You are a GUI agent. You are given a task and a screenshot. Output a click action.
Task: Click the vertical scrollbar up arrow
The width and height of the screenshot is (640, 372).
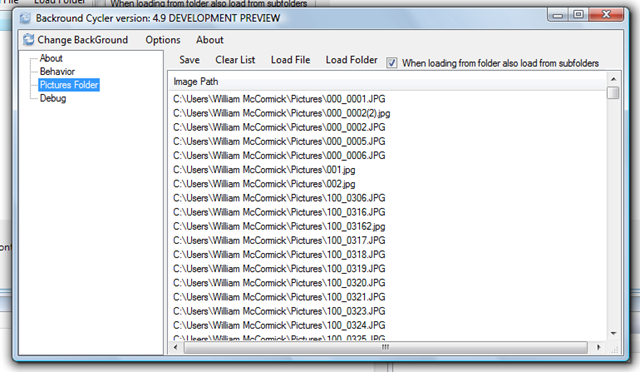[x=613, y=79]
